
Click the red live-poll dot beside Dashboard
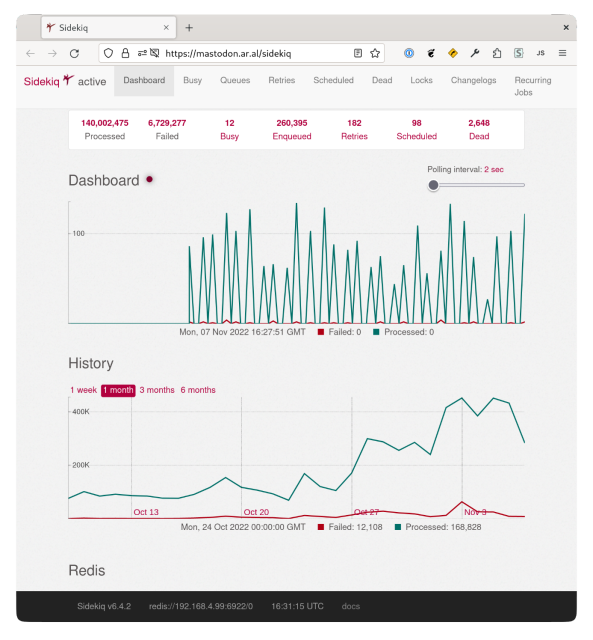(150, 179)
